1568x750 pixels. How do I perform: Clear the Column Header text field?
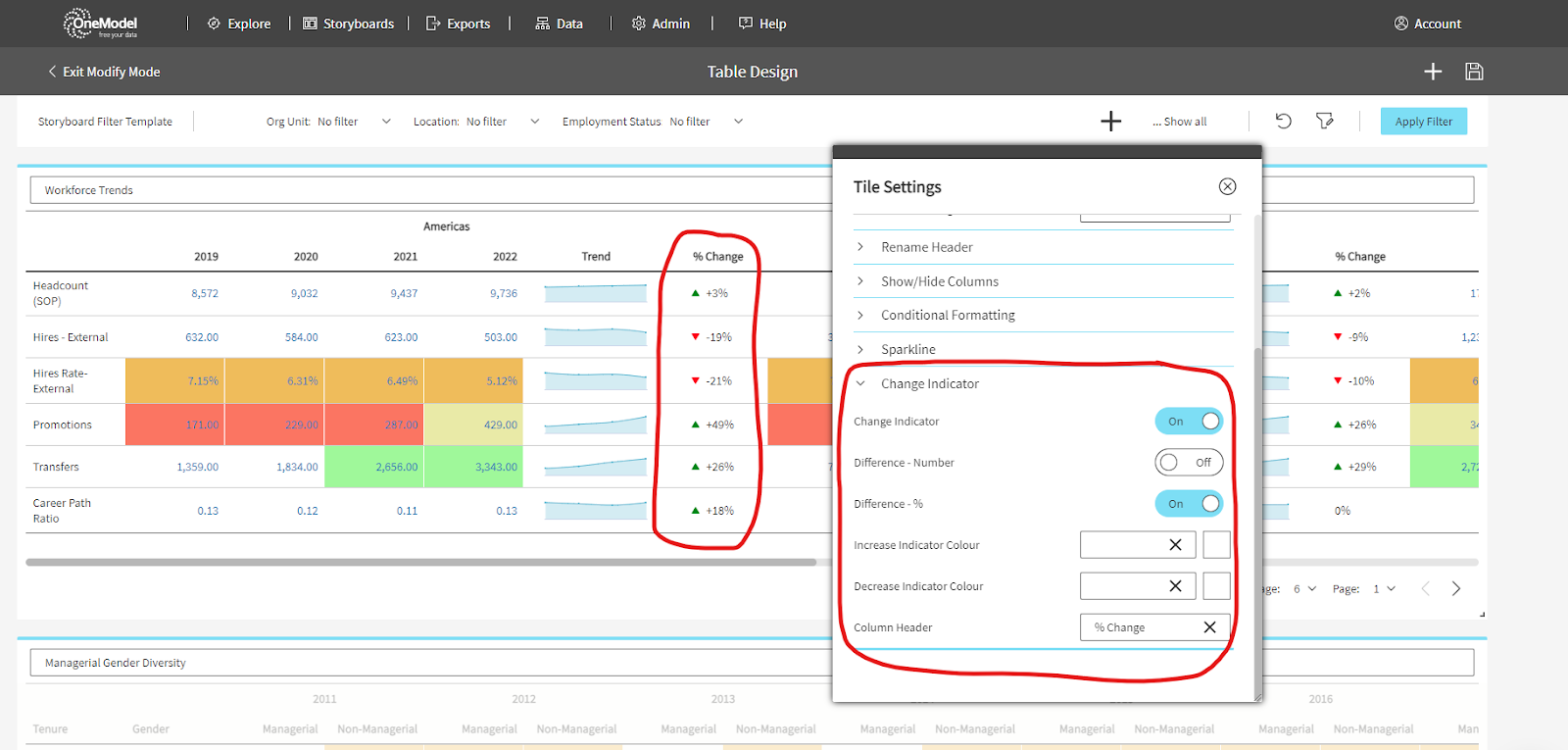tap(1209, 627)
